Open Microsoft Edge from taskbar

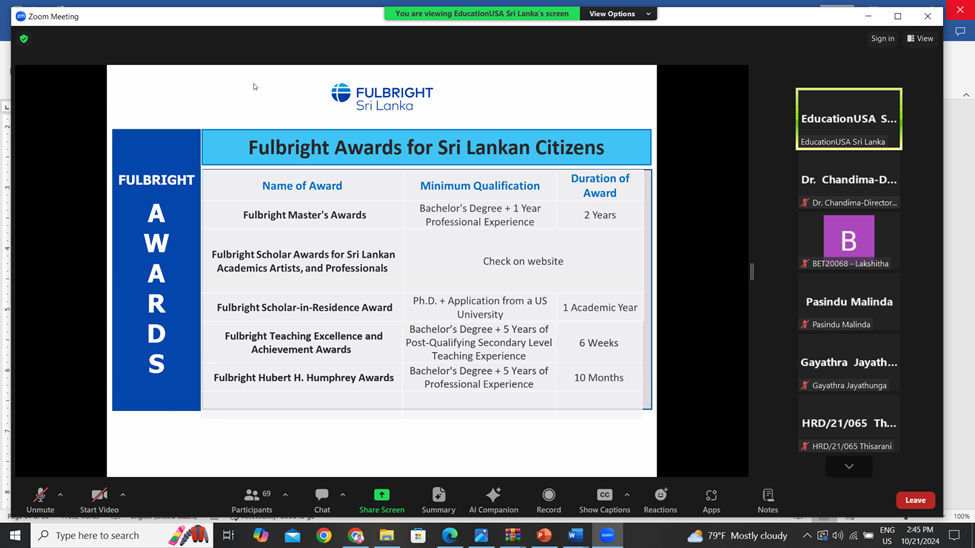click(450, 535)
